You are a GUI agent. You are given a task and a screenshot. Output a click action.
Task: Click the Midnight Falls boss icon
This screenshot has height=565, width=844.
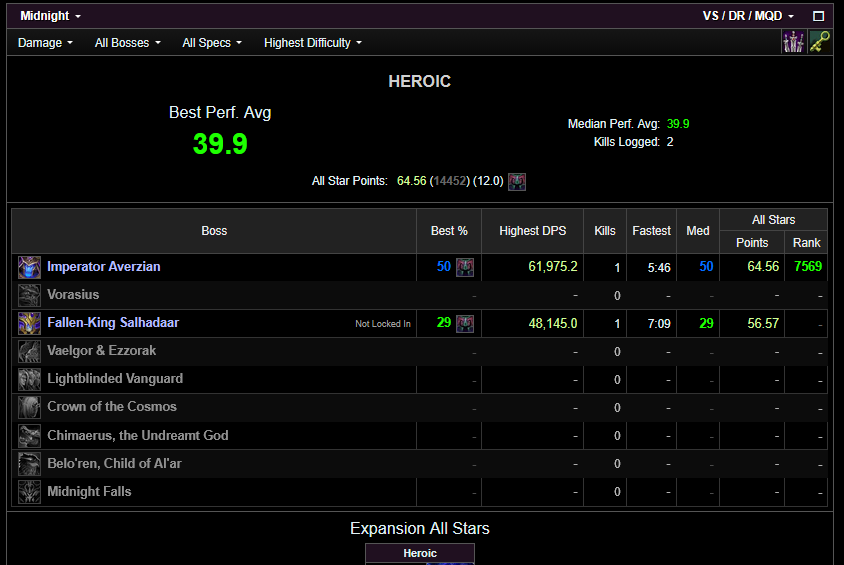[x=29, y=491]
